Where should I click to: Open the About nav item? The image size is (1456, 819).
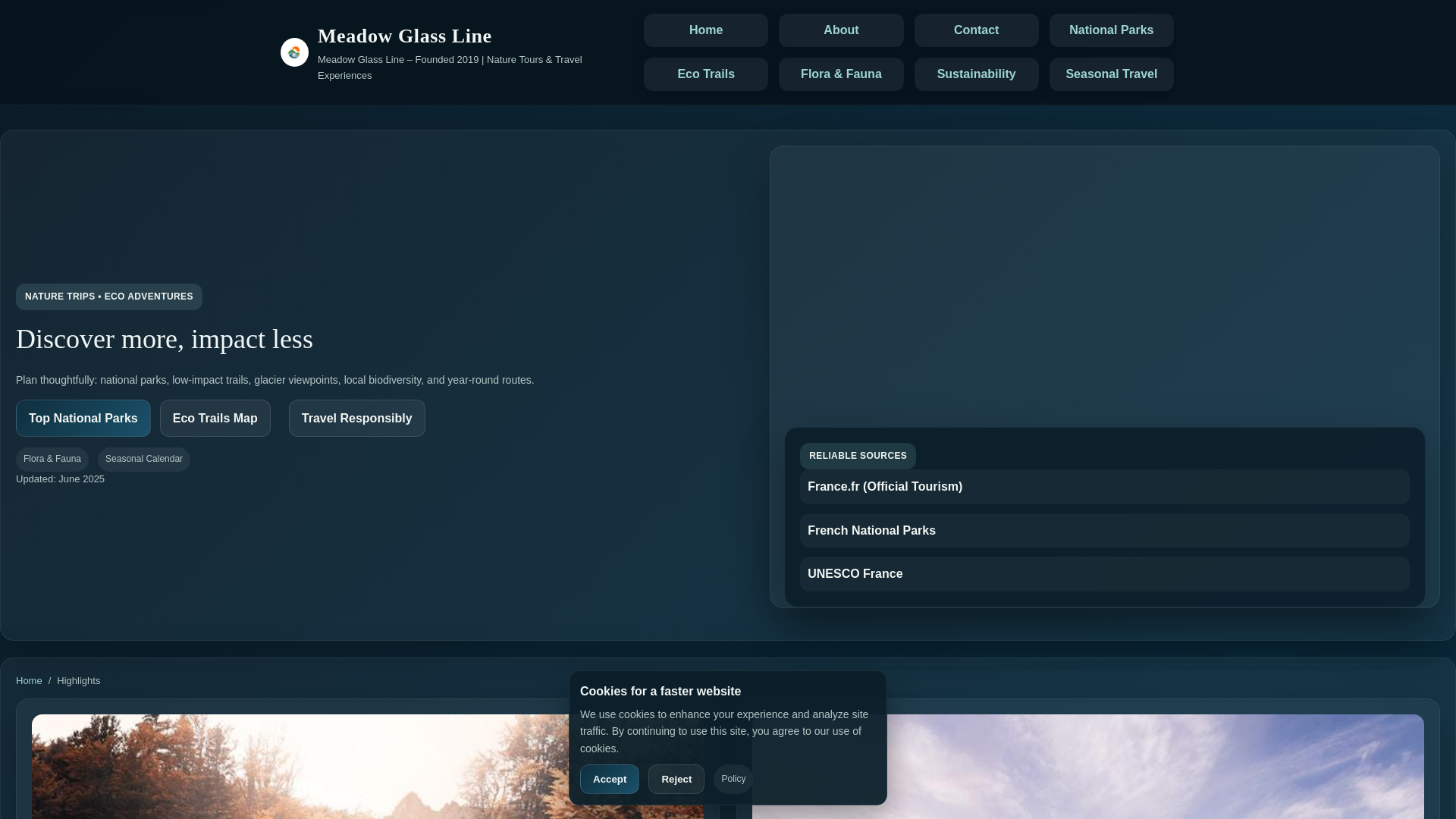[841, 30]
